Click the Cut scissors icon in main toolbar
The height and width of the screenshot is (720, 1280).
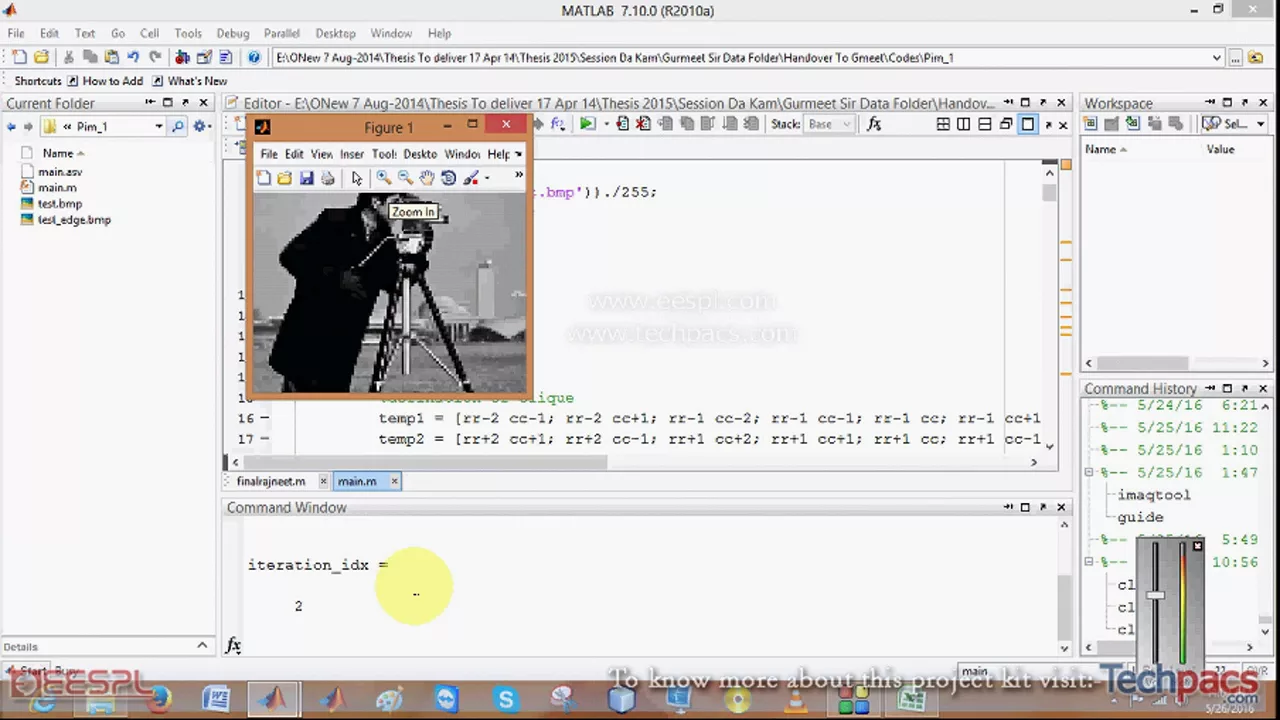(x=69, y=58)
